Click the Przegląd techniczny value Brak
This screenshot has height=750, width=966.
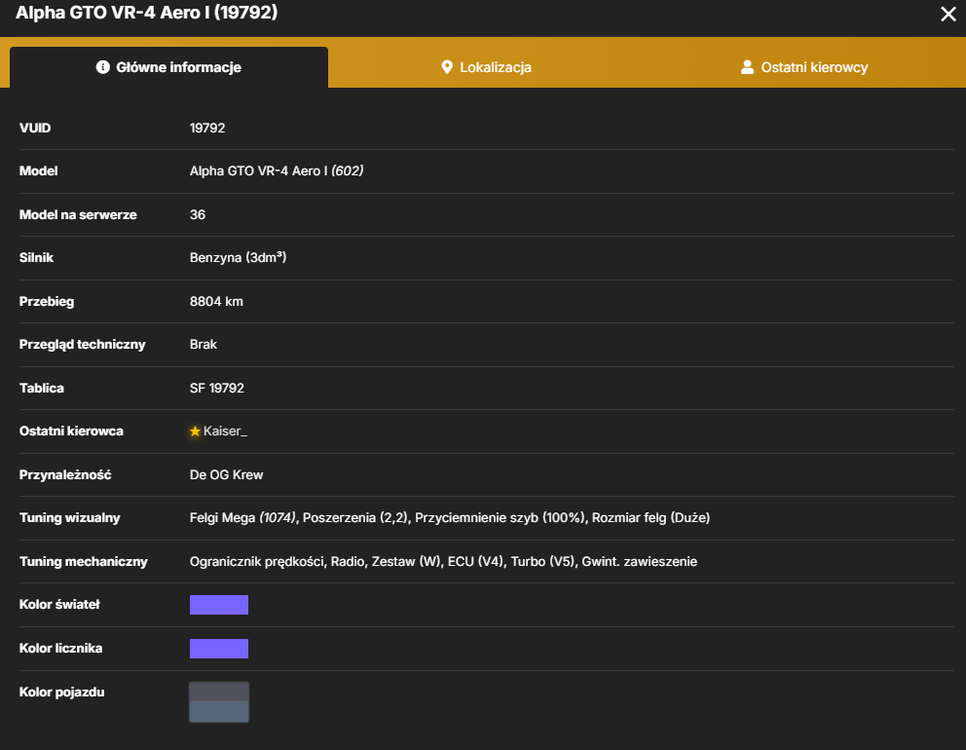(203, 344)
